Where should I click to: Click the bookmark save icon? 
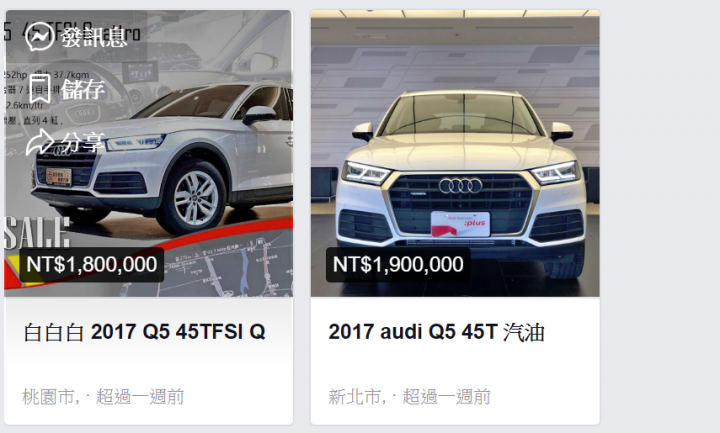40,89
